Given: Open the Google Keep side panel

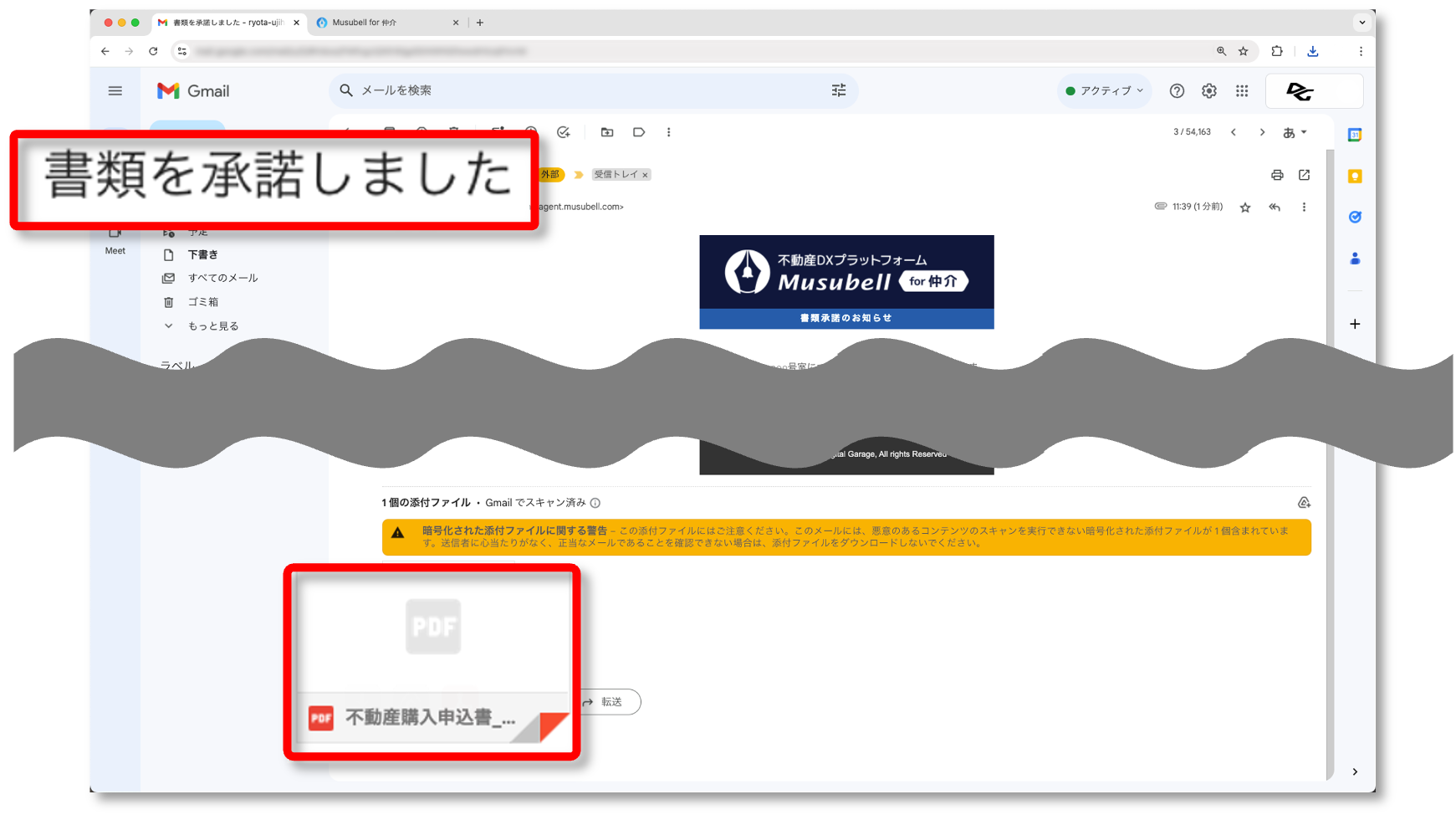Looking at the screenshot, I should pos(1355,177).
